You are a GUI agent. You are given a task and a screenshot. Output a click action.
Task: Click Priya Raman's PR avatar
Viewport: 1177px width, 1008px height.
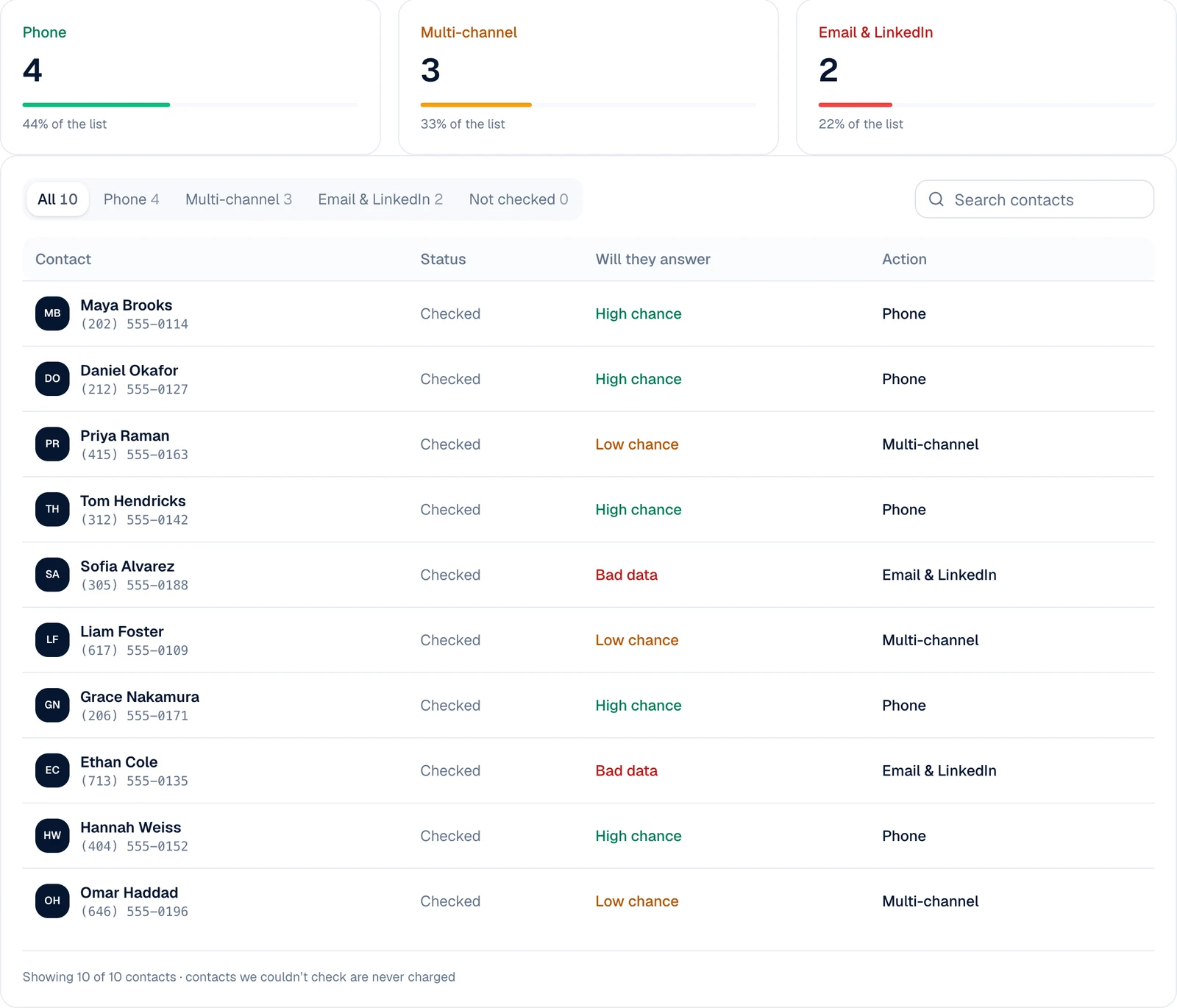pyautogui.click(x=52, y=444)
